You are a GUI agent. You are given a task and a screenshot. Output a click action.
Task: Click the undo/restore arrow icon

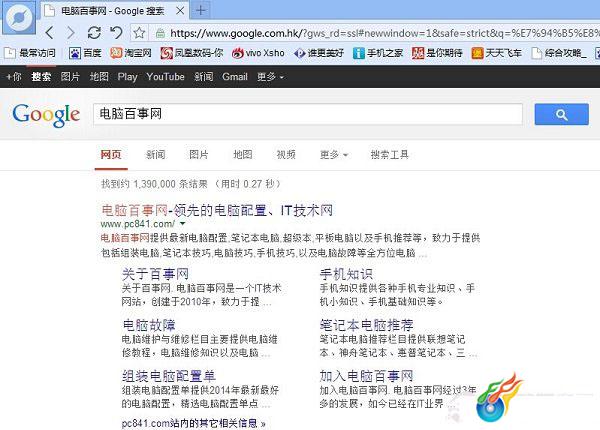tap(116, 33)
